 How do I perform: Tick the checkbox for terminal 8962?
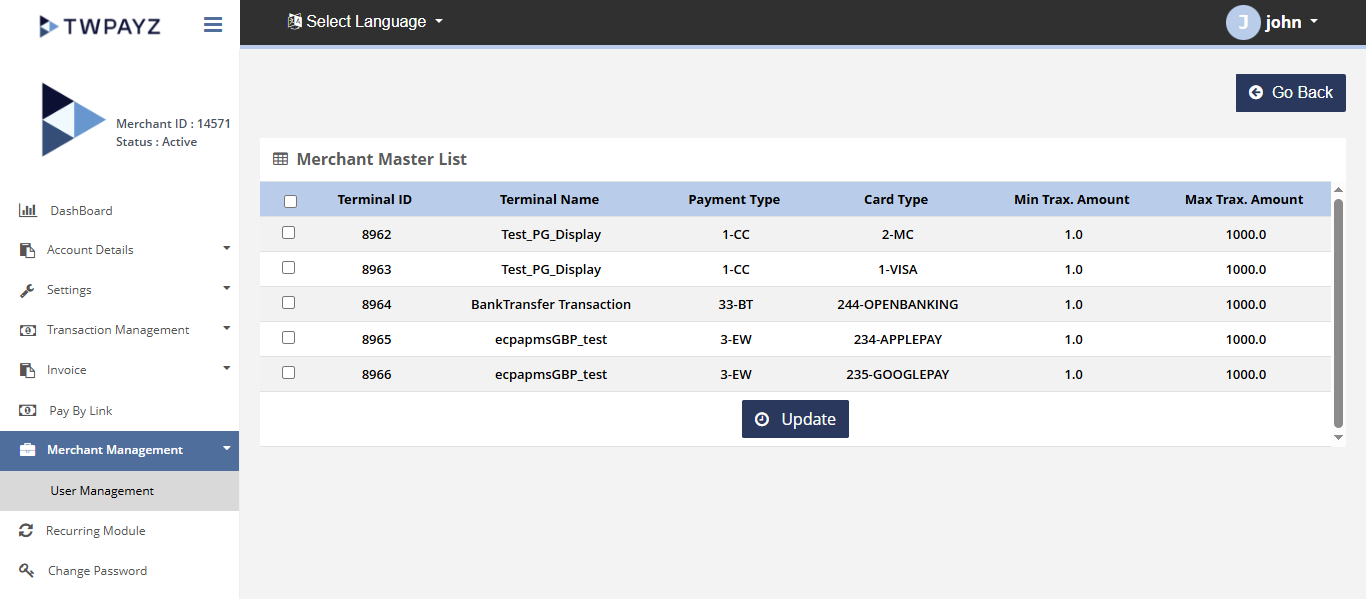tap(289, 232)
